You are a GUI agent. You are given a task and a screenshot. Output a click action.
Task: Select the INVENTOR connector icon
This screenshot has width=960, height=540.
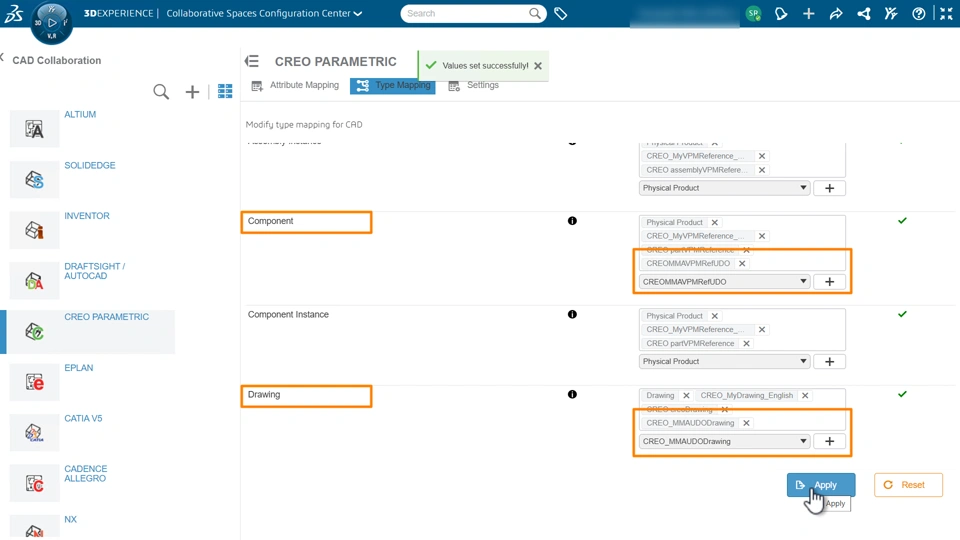coord(34,230)
